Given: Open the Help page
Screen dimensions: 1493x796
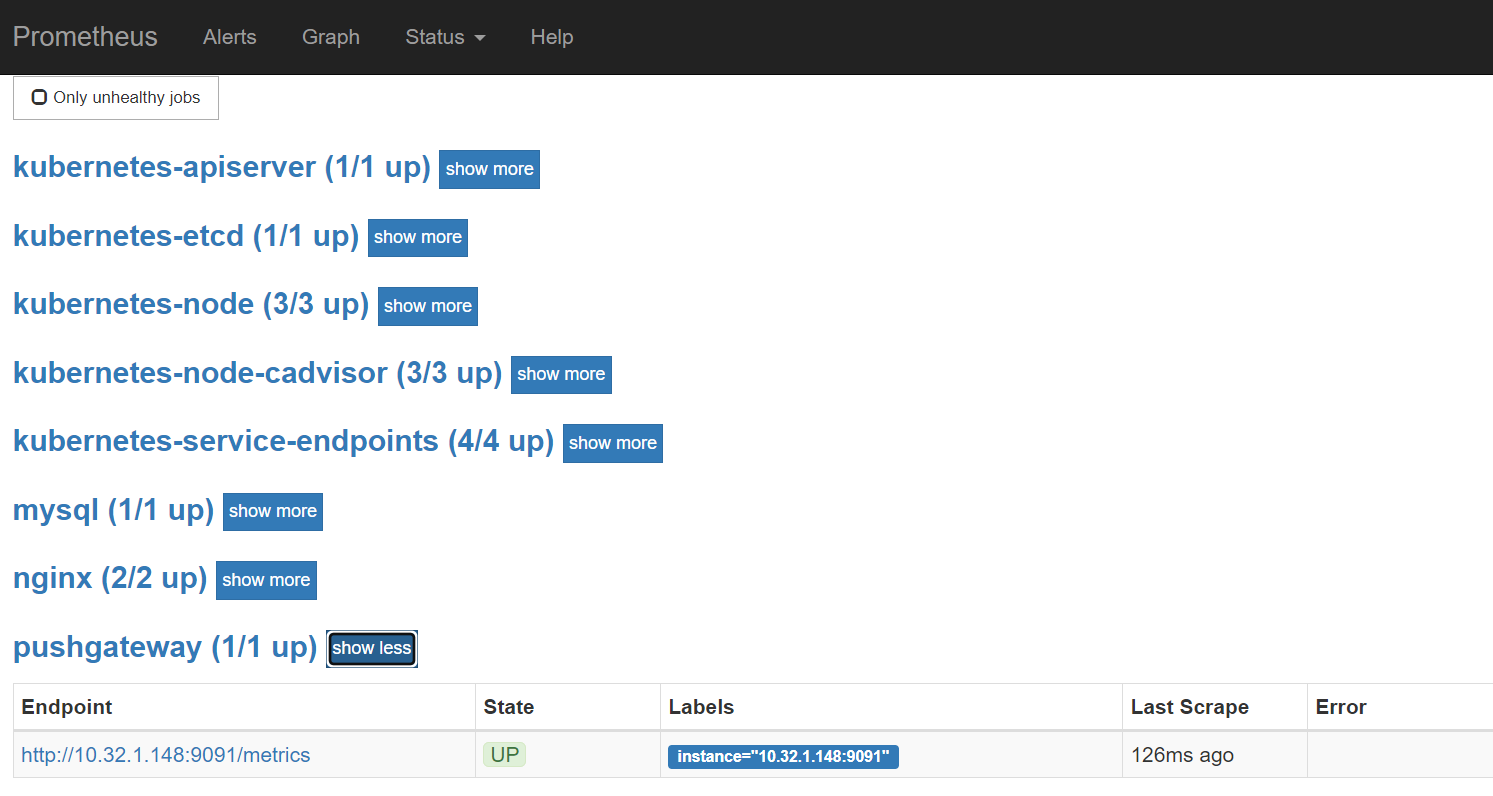Looking at the screenshot, I should [552, 37].
